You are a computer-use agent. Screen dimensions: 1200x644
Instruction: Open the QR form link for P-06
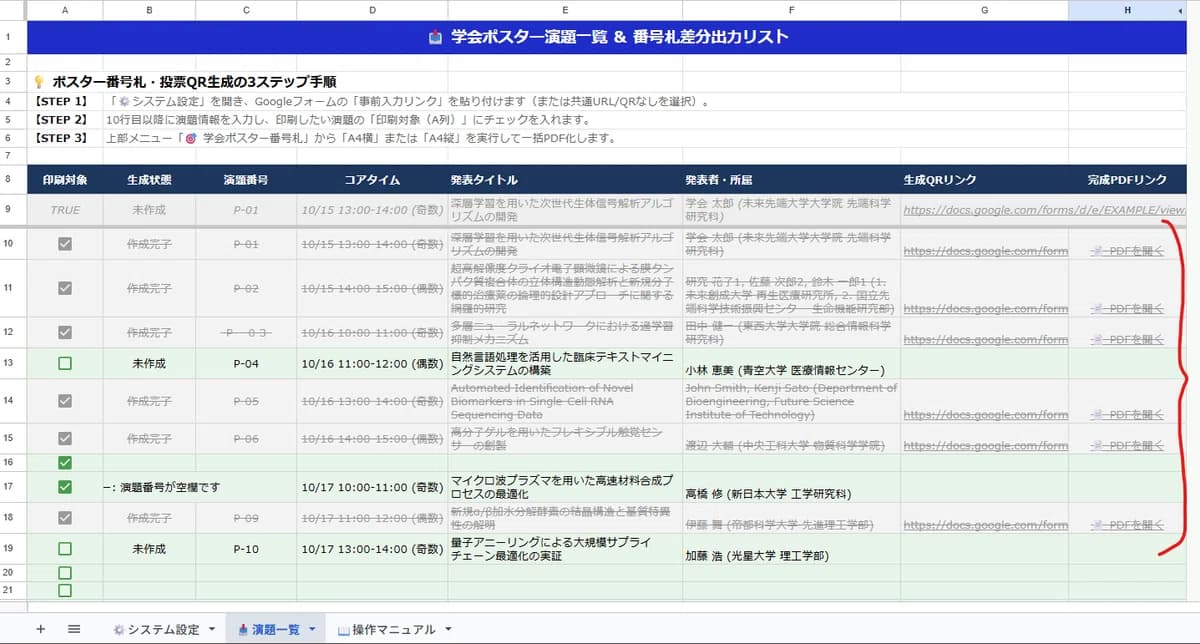pyautogui.click(x=985, y=446)
